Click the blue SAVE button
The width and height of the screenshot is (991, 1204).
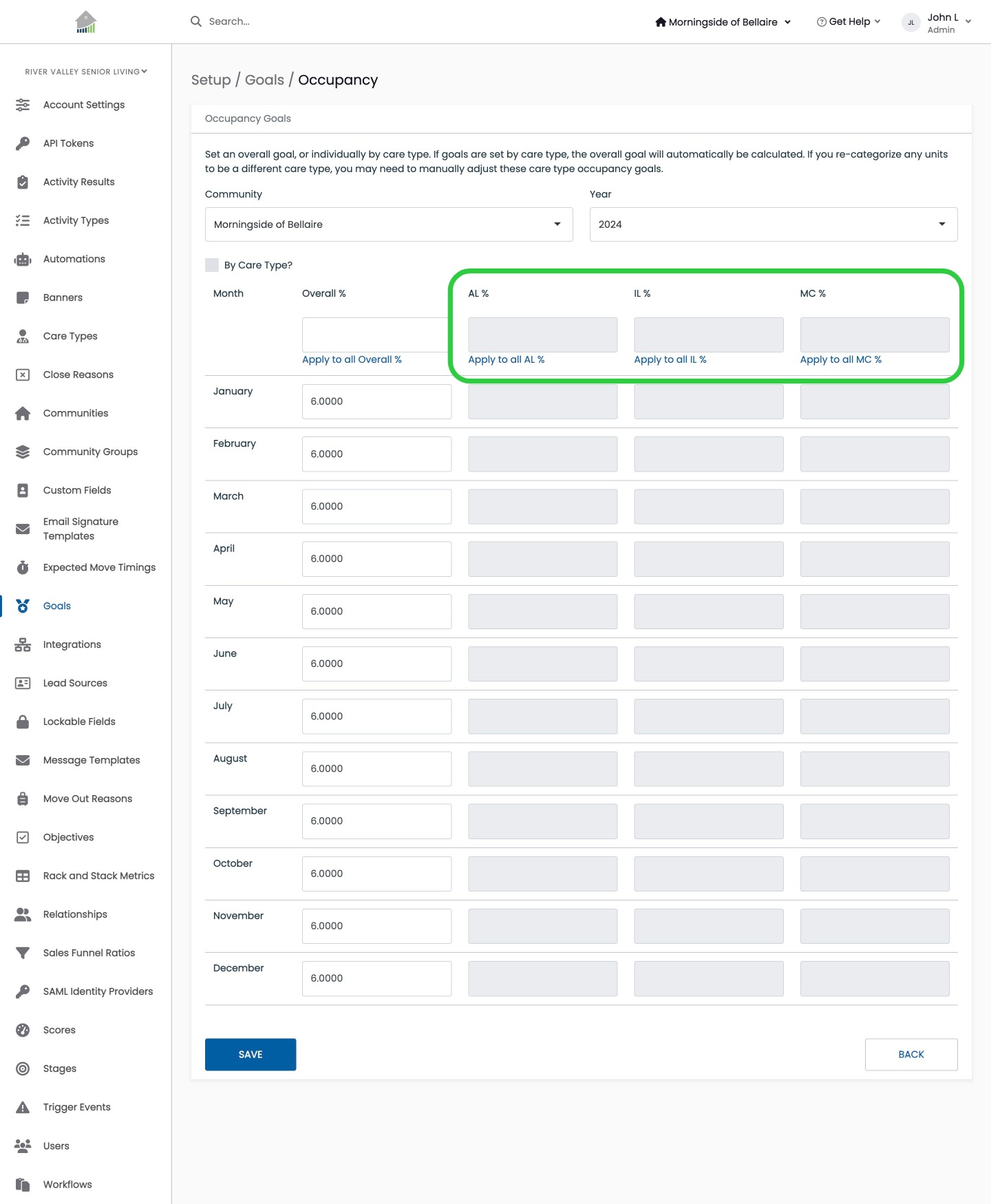(251, 1055)
